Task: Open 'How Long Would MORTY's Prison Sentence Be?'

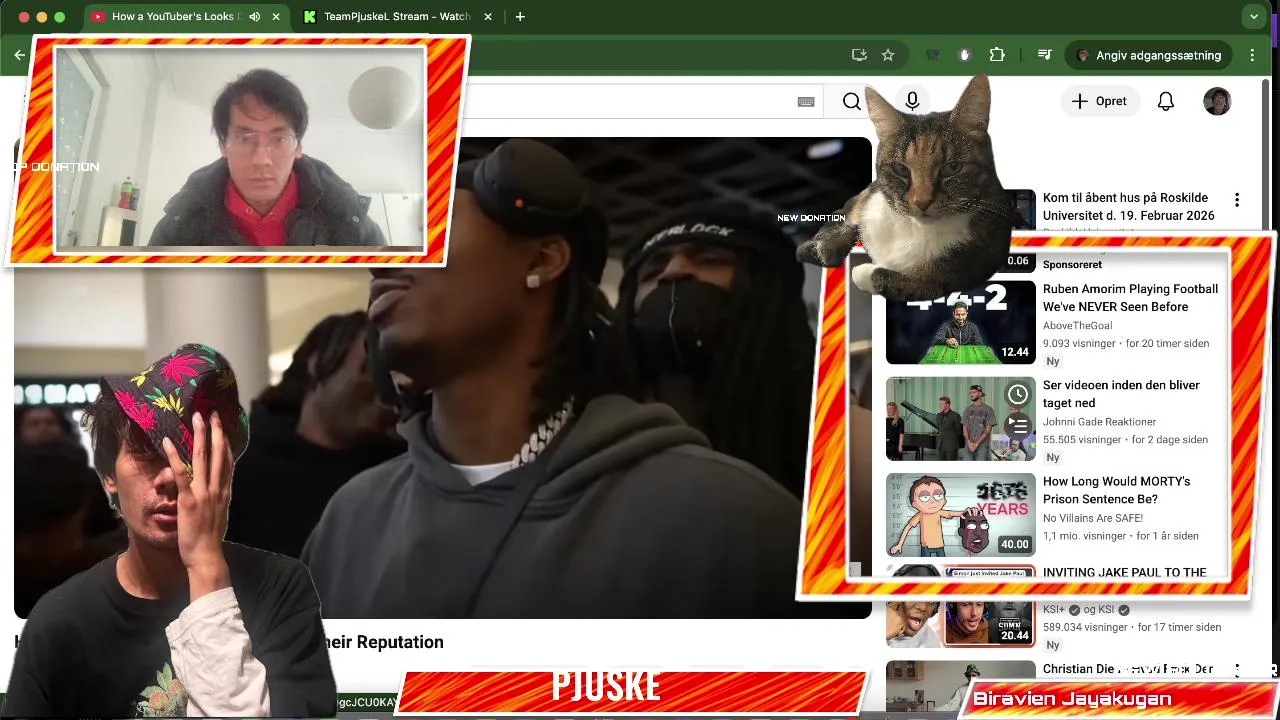Action: 1116,490
